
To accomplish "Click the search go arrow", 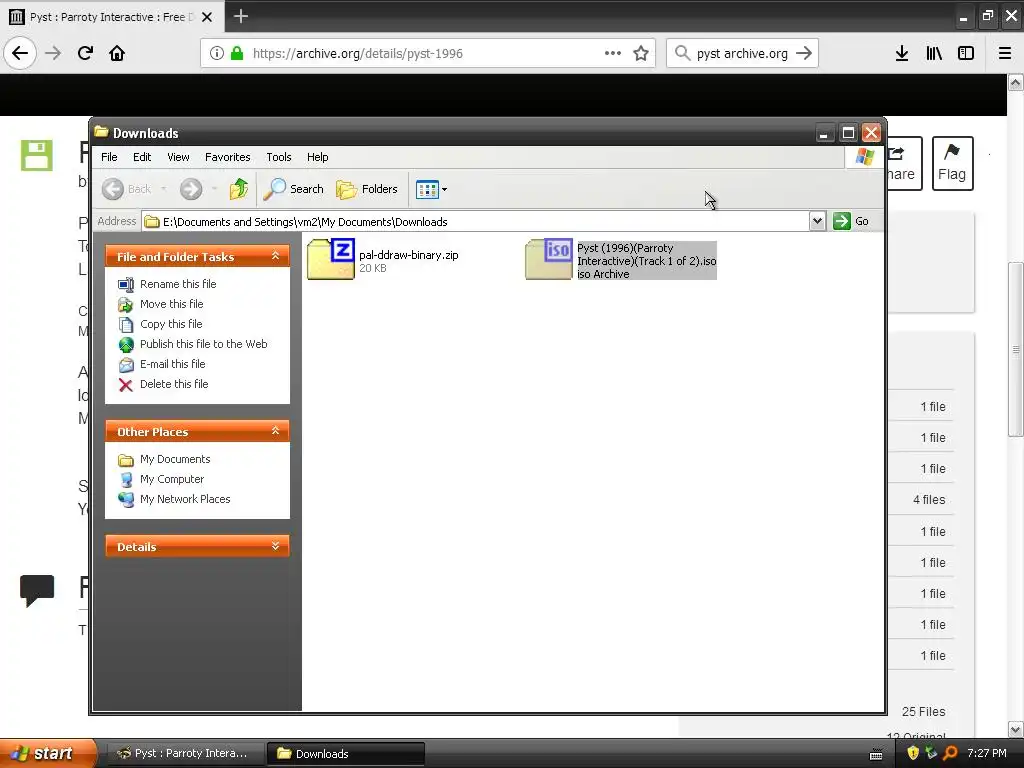I will [x=804, y=53].
